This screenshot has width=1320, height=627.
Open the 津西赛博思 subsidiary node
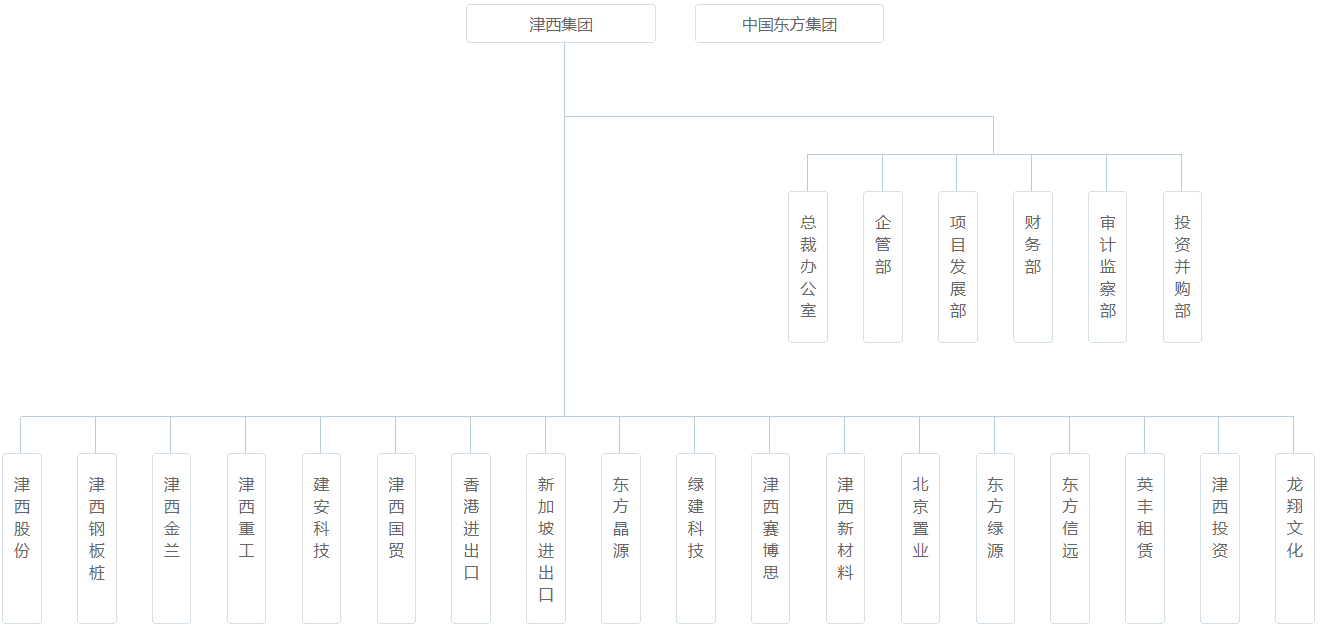[x=770, y=538]
